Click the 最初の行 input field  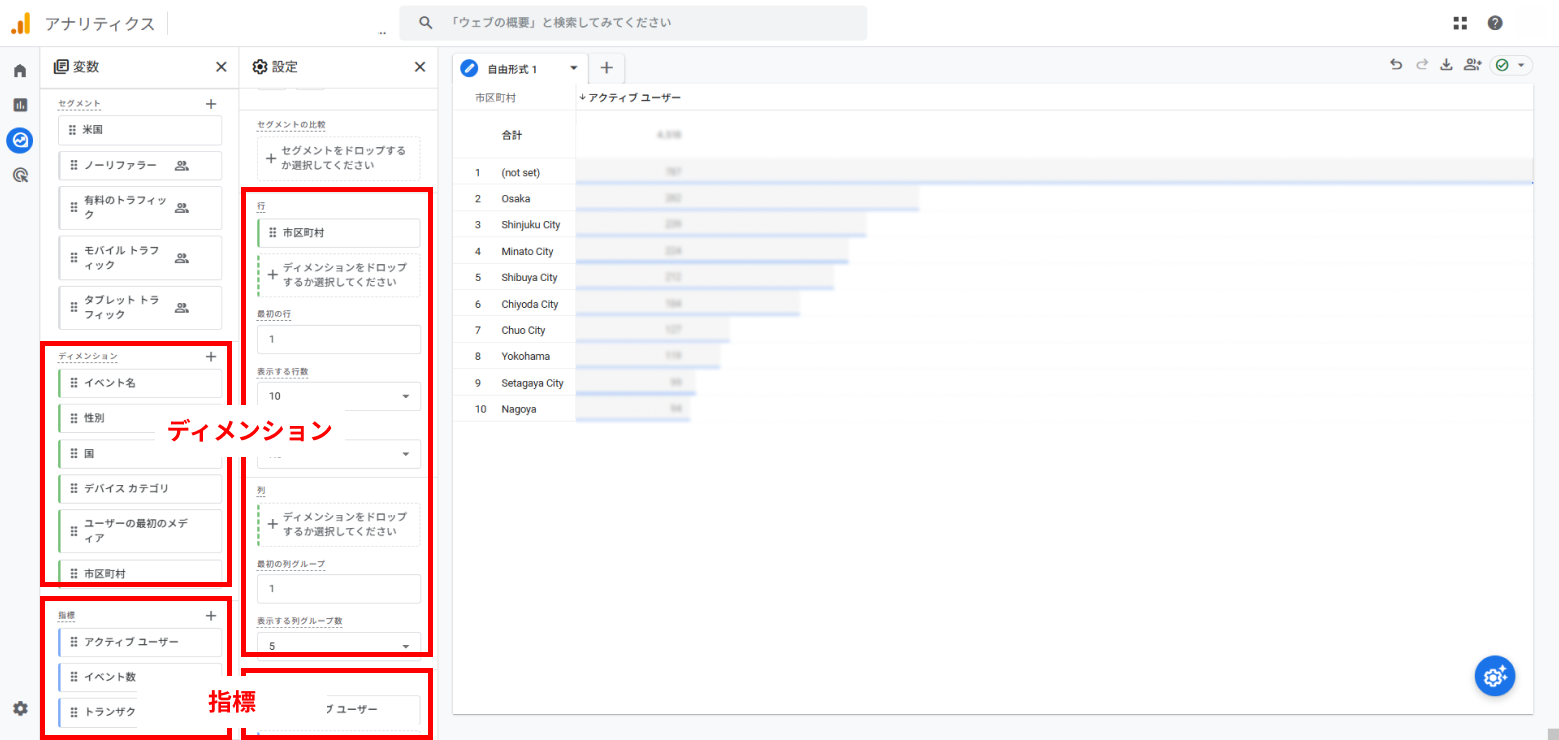[x=339, y=339]
